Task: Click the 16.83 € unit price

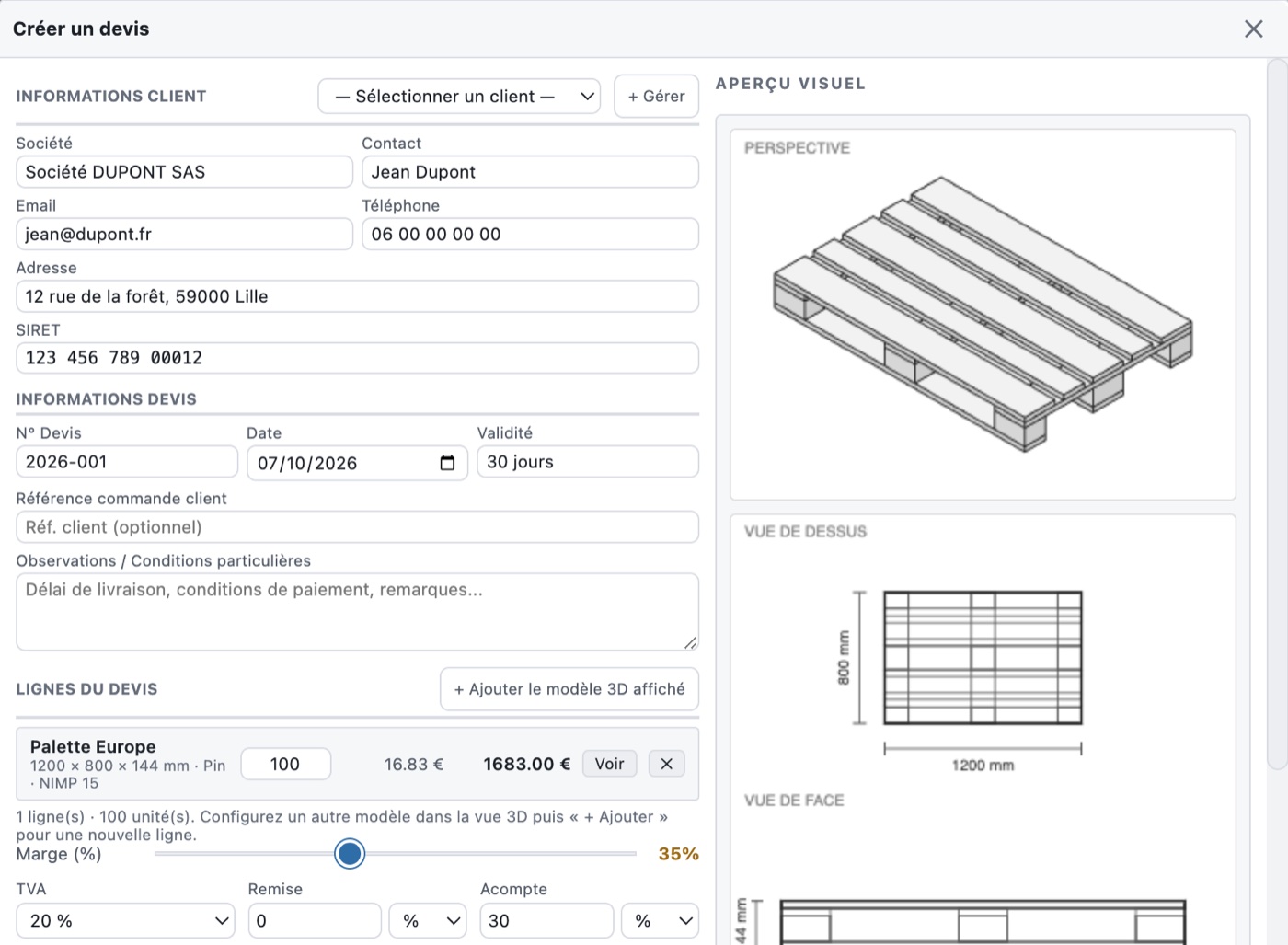Action: pos(414,764)
